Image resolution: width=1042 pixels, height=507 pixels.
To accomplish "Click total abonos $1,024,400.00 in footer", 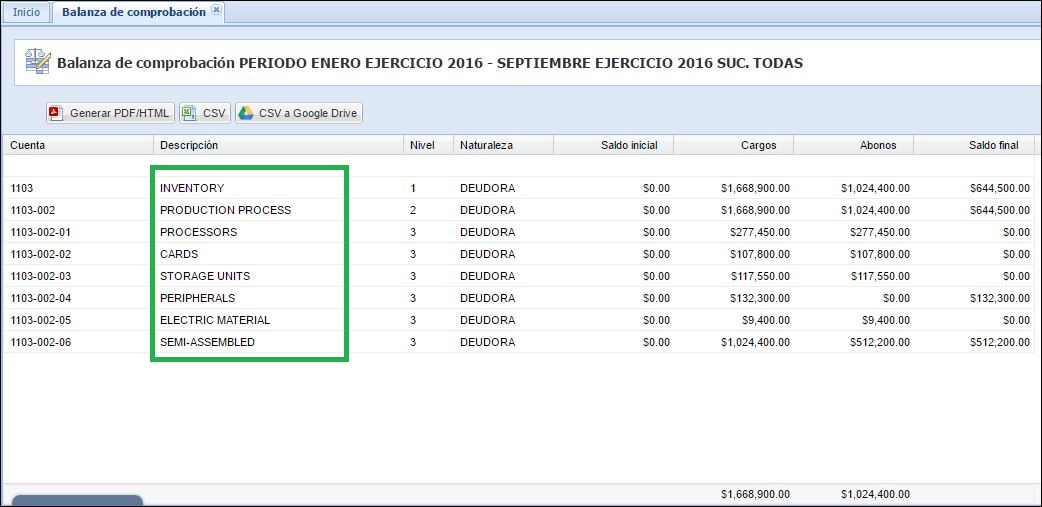I will click(875, 494).
